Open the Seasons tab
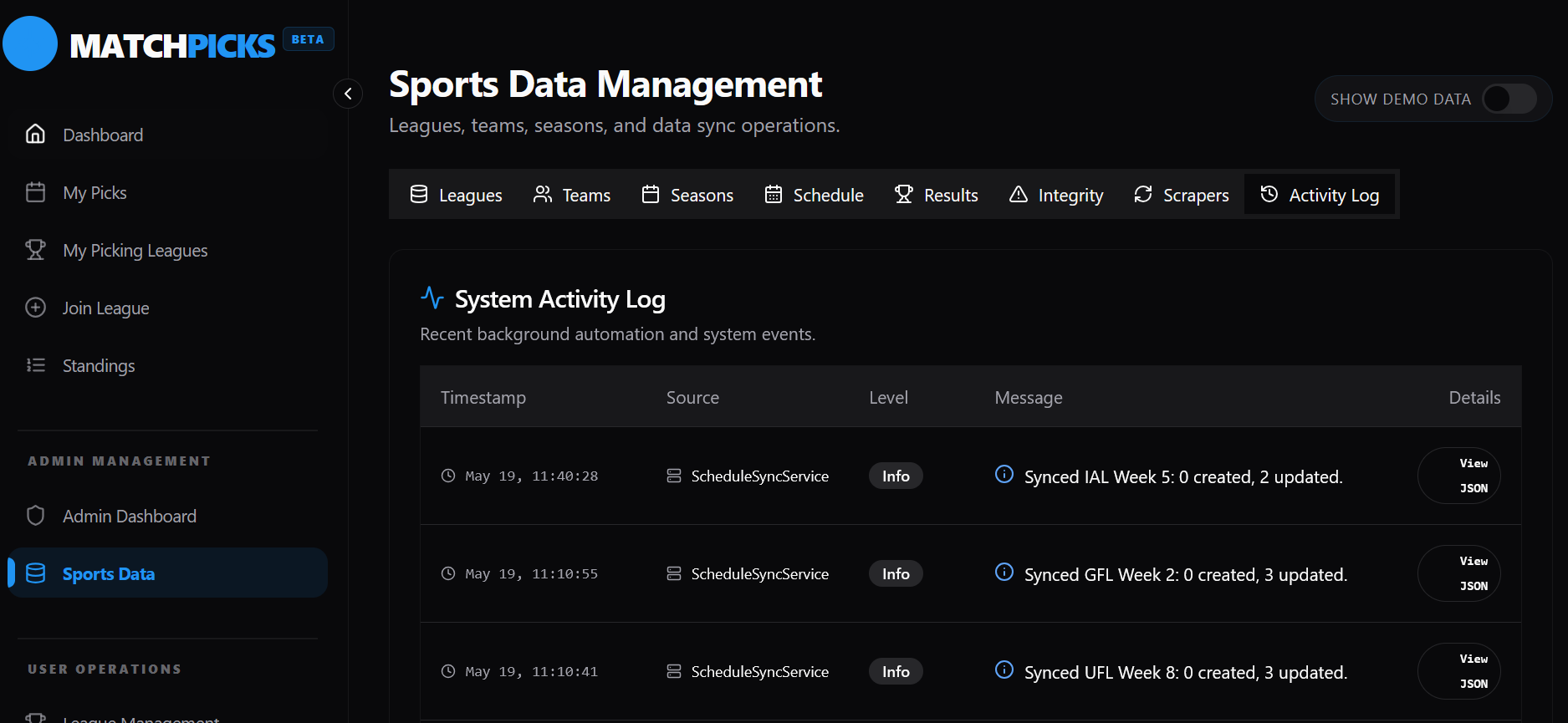The image size is (1568, 723). [x=687, y=195]
